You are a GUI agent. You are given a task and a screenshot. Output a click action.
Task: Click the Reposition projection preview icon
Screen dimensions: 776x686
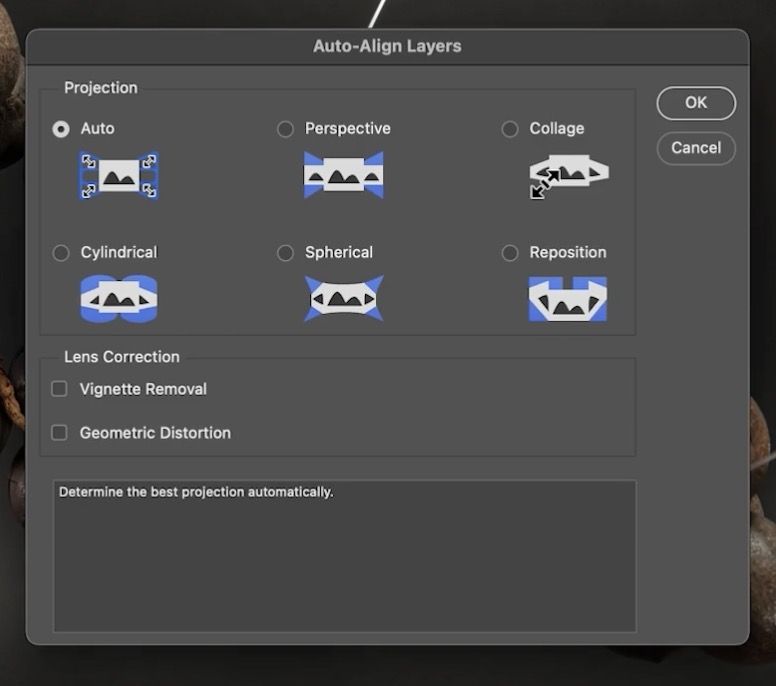tap(567, 299)
